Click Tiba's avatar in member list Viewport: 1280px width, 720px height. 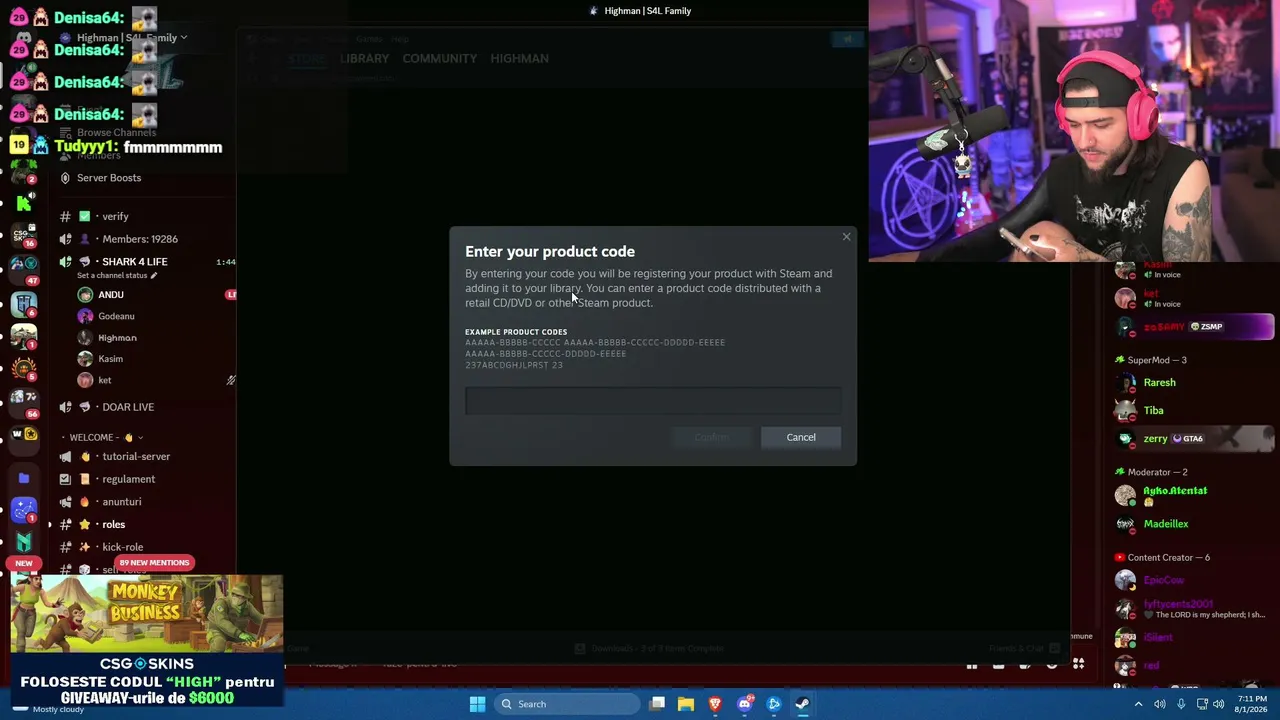[1126, 411]
